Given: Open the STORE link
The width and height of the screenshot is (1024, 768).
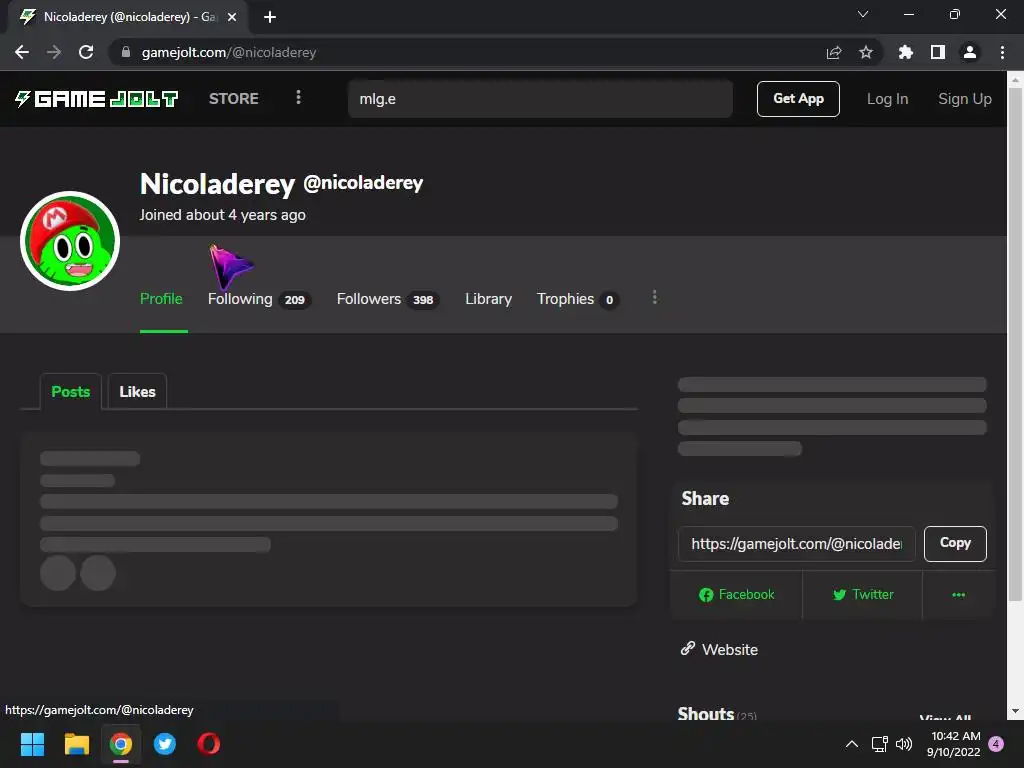Looking at the screenshot, I should pos(234,99).
